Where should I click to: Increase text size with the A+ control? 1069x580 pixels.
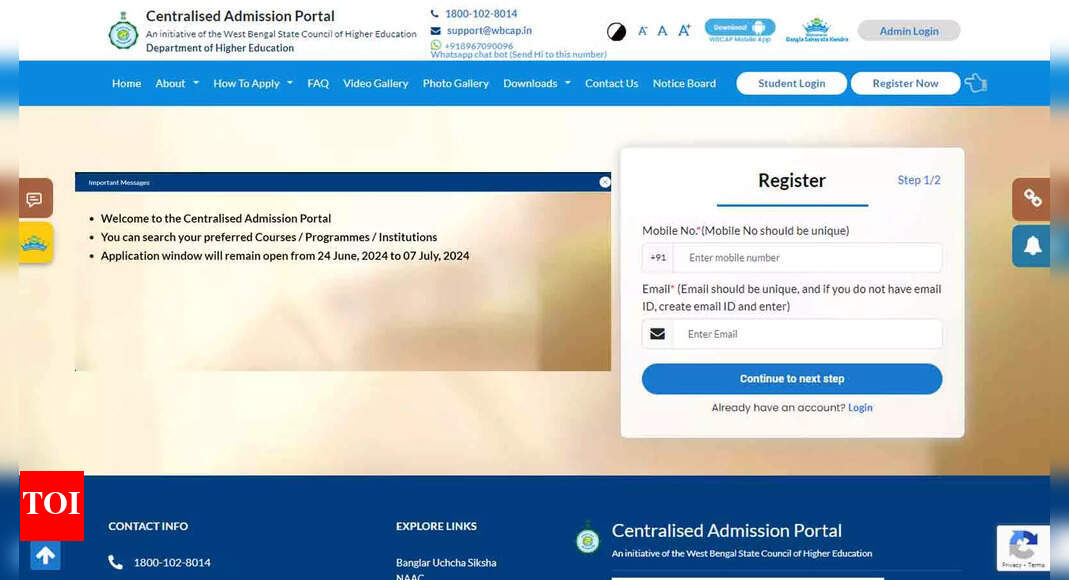[684, 31]
